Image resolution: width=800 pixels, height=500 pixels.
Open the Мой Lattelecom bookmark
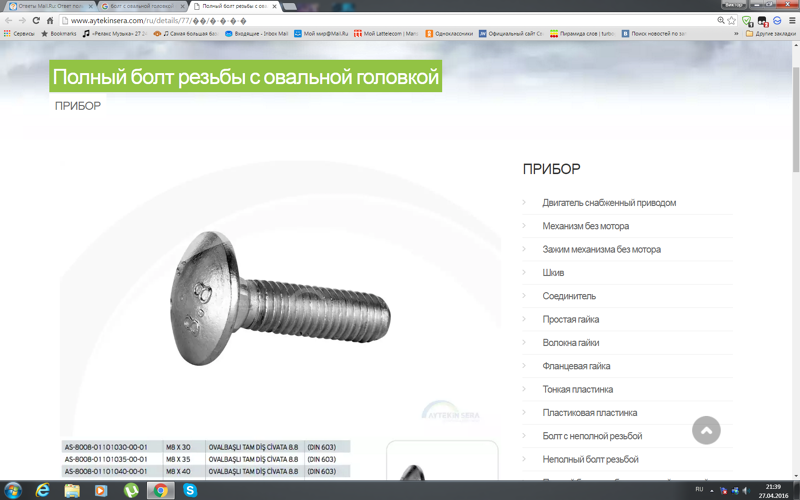(386, 34)
